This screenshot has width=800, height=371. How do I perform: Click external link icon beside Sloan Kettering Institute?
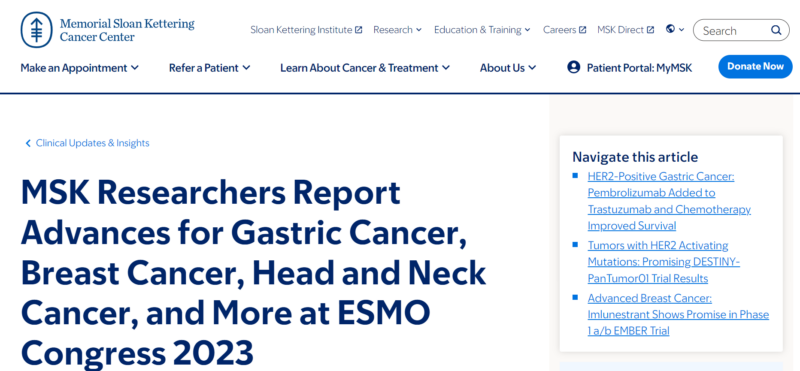pyautogui.click(x=359, y=30)
